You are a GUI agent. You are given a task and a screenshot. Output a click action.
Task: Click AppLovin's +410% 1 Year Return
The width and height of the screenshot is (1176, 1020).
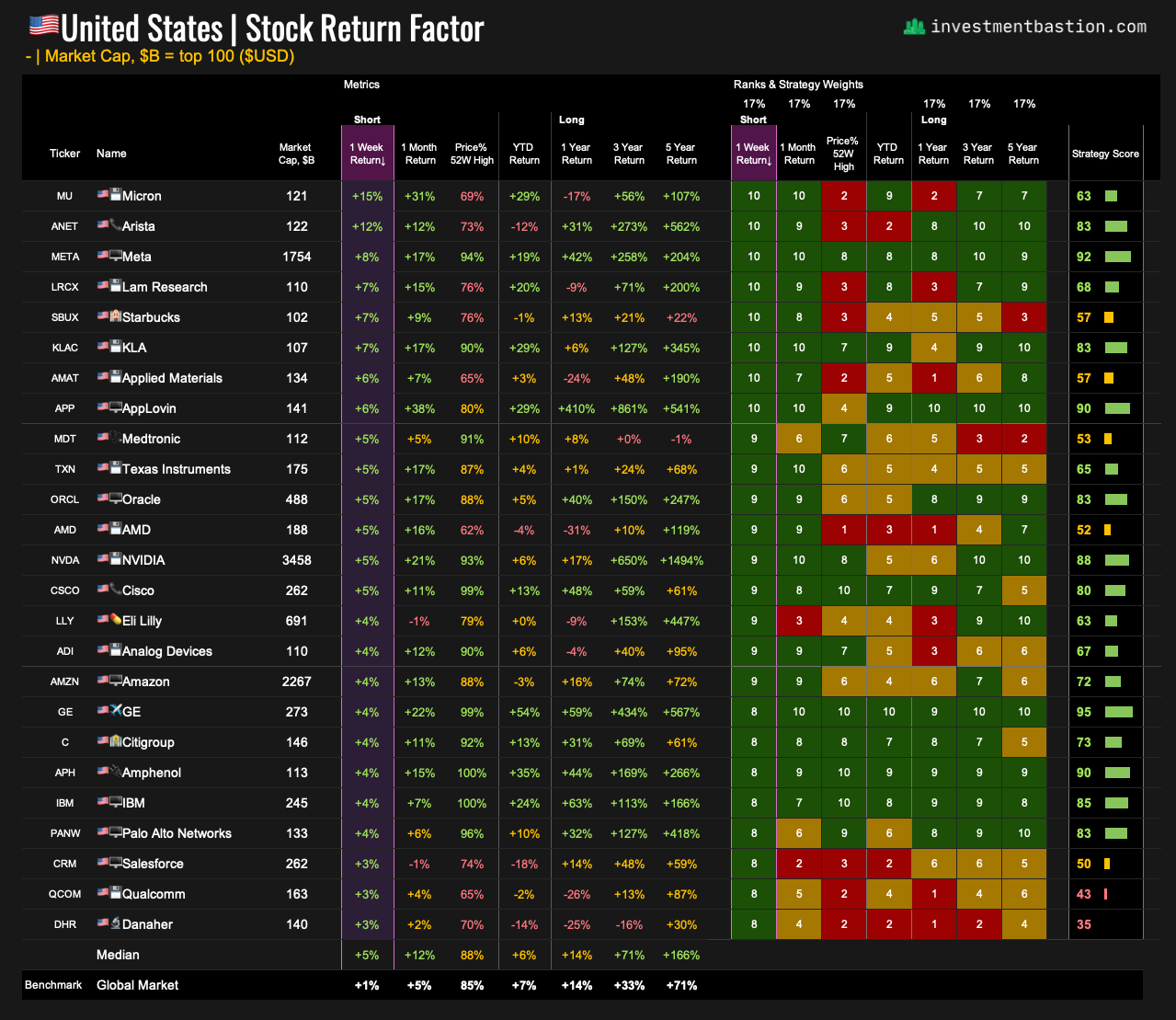577,408
